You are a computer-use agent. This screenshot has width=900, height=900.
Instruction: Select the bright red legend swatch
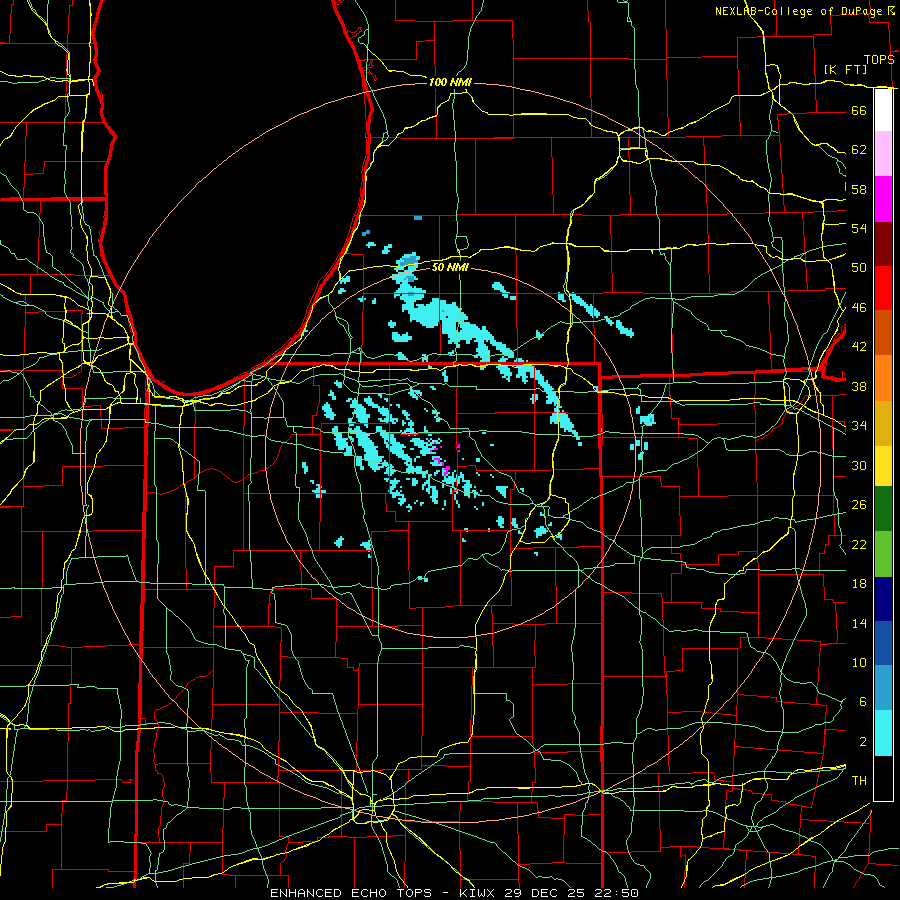(883, 288)
